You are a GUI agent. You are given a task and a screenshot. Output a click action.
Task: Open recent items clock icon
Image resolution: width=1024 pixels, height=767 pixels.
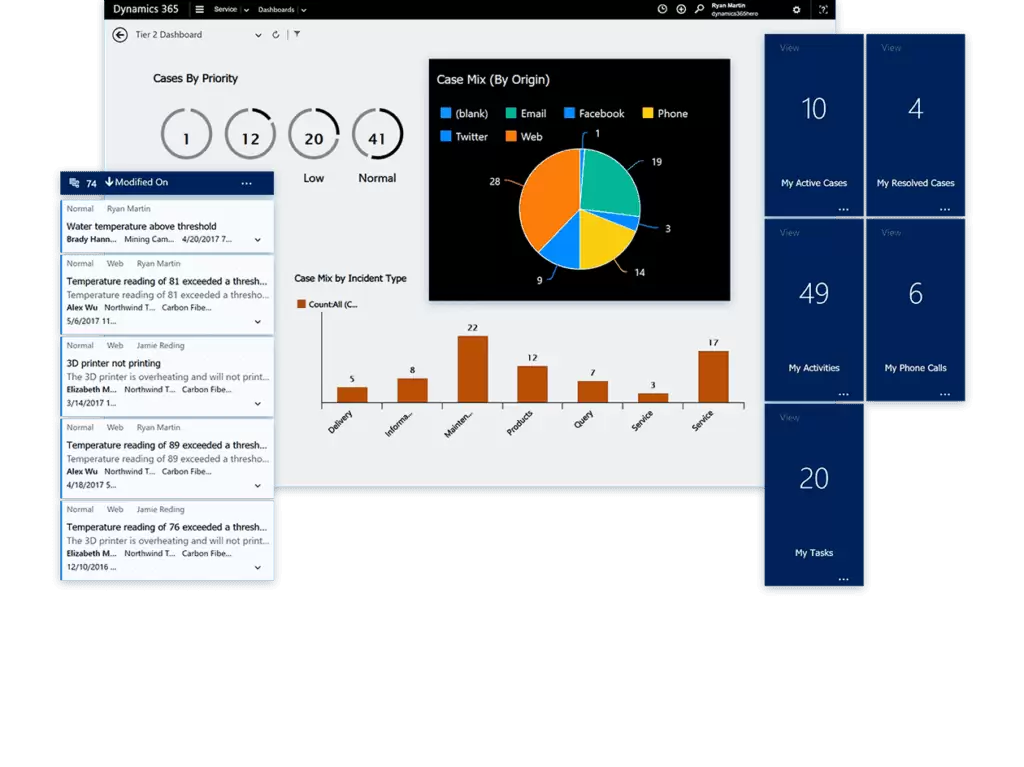(662, 9)
